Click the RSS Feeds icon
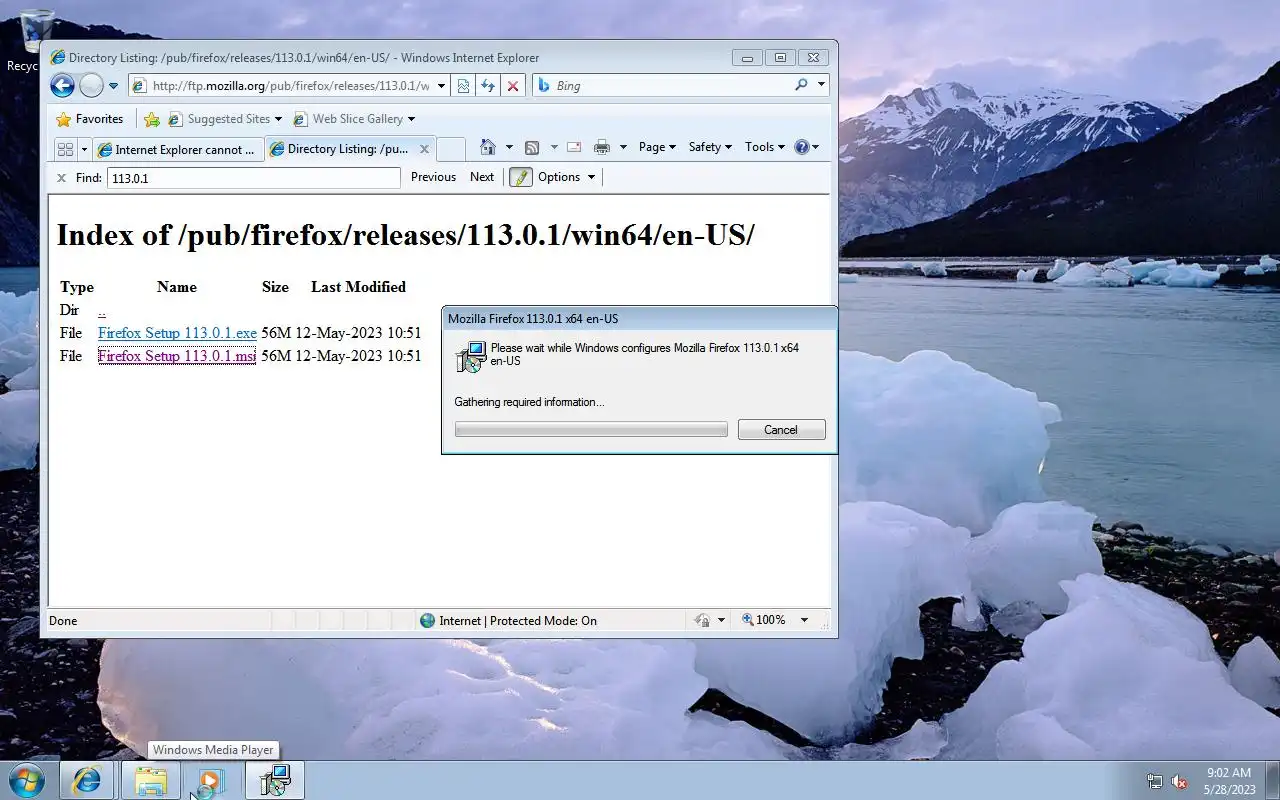This screenshot has width=1280, height=800. 532,147
